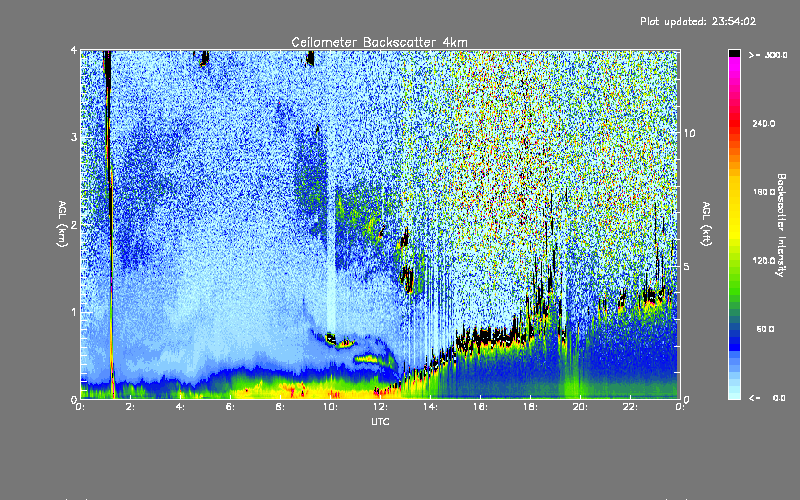Click the small cloud echo near 10 UTC
This screenshot has height=500, width=800.
(x=332, y=339)
